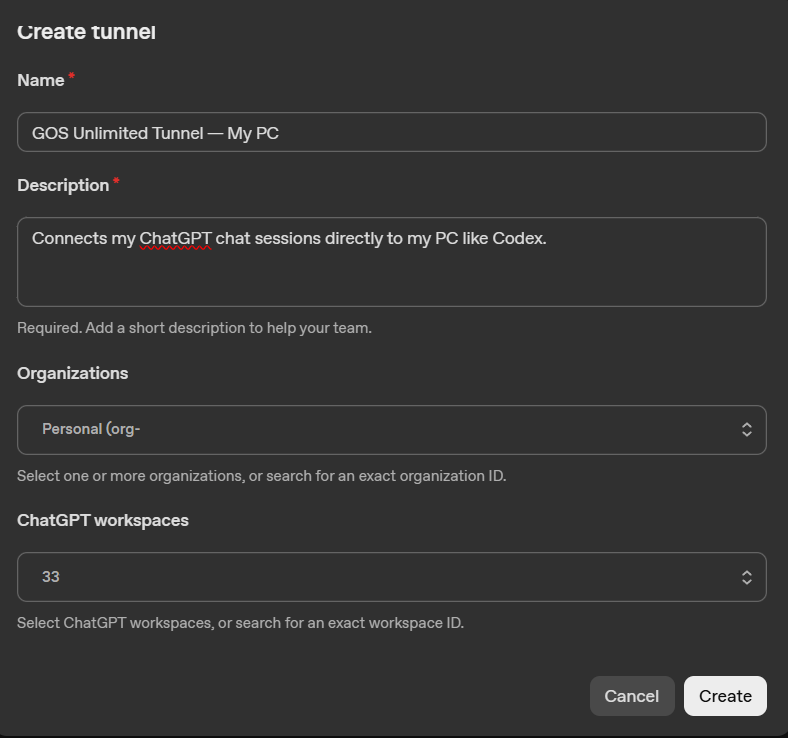Click the "Description" field label
The height and width of the screenshot is (738, 788).
pos(63,185)
